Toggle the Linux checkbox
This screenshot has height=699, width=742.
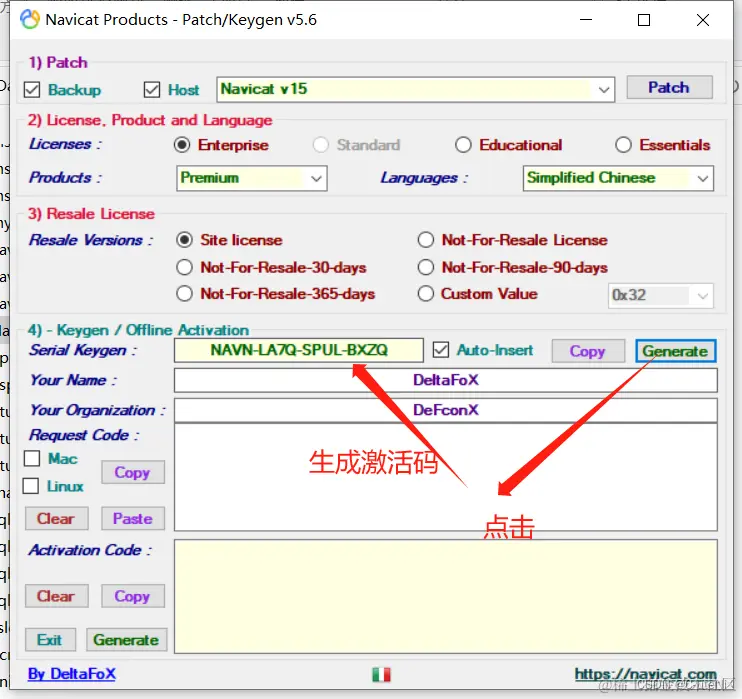pos(31,486)
